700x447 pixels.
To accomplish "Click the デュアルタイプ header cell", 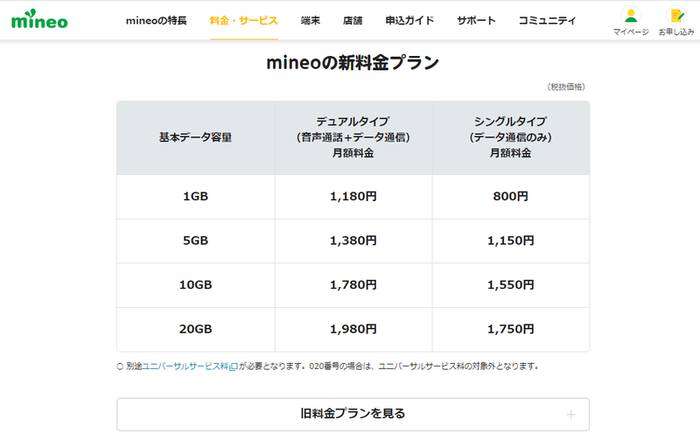I will [x=353, y=138].
